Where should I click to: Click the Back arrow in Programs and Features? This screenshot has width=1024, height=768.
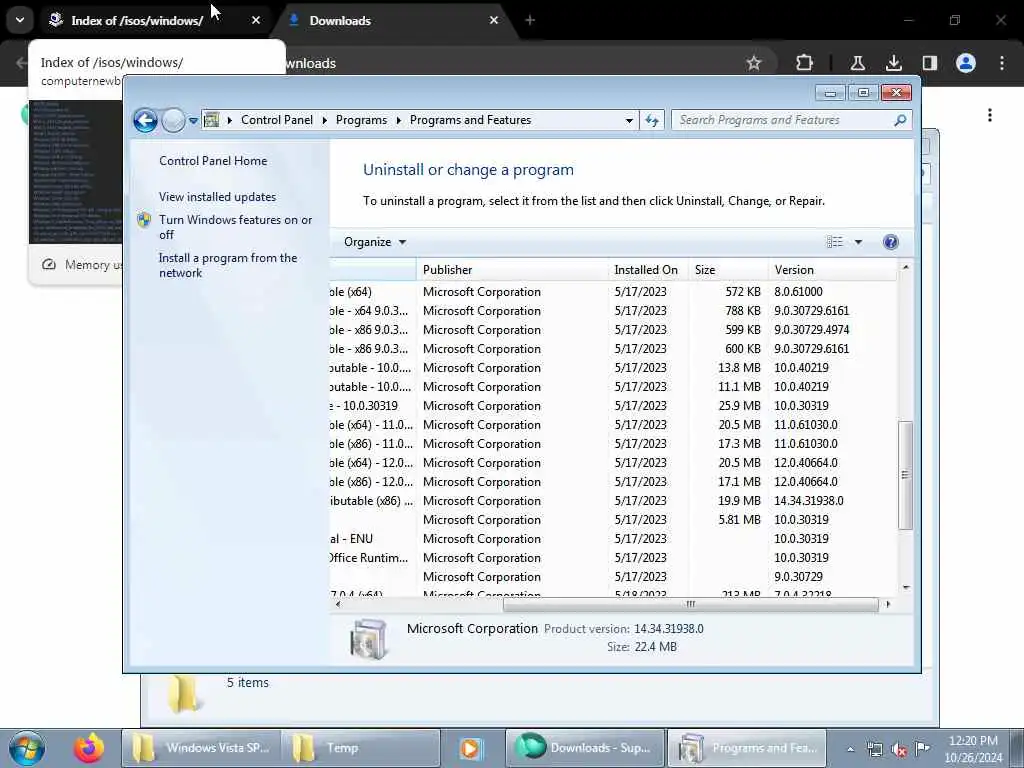pyautogui.click(x=145, y=120)
